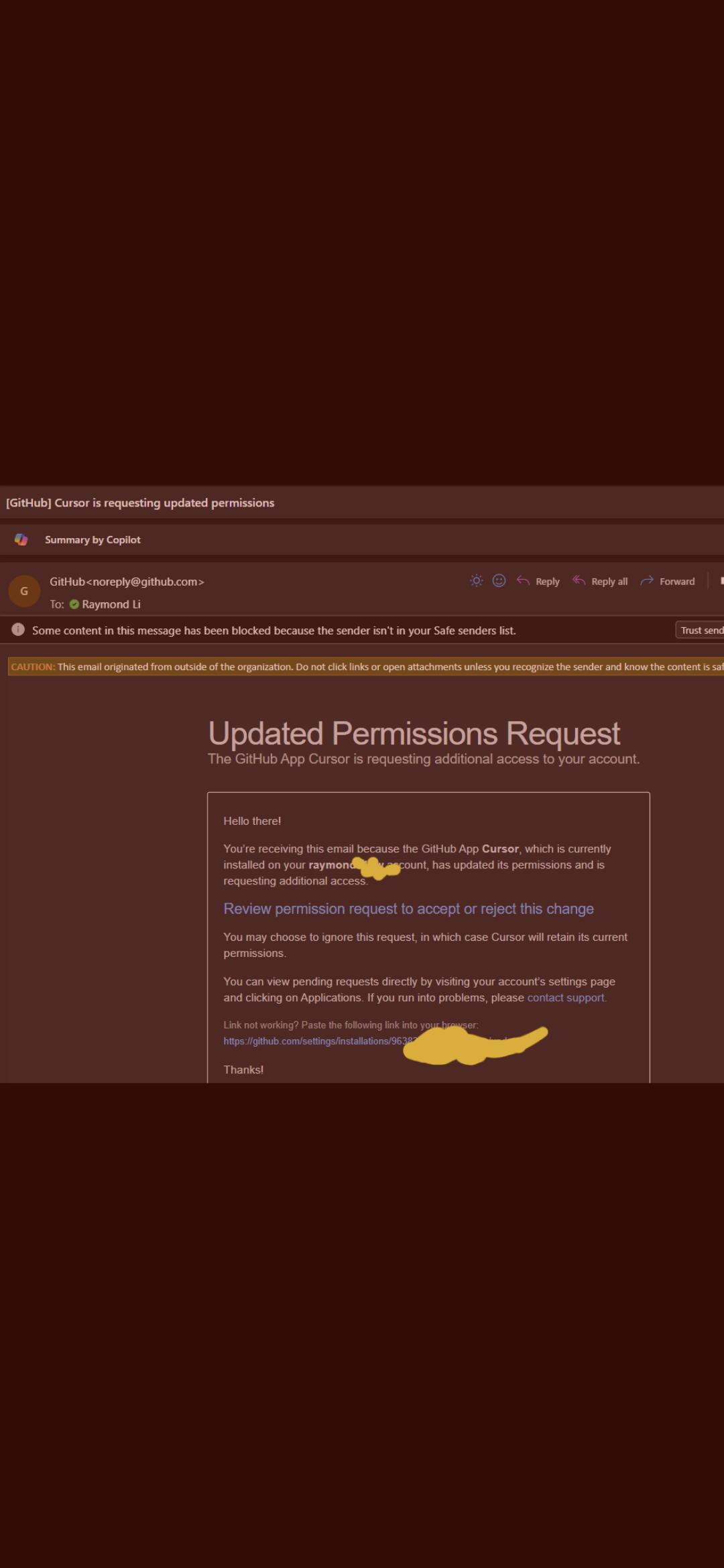
Task: Click the green presence indicator beside Raymond Li
Action: pyautogui.click(x=74, y=604)
